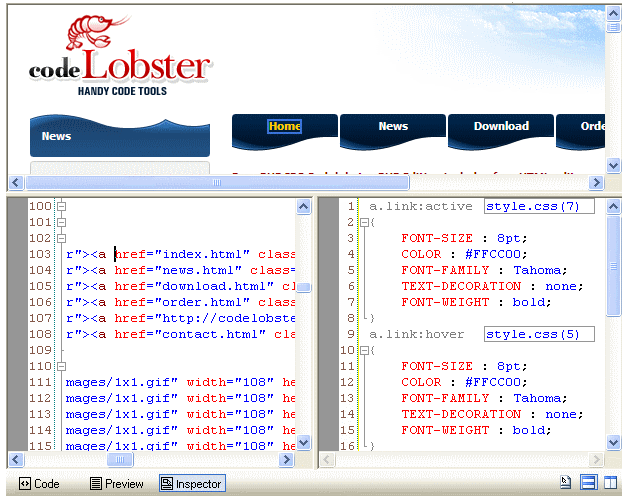
Task: Click CSS pane scroll-up arrow
Action: click(x=613, y=206)
